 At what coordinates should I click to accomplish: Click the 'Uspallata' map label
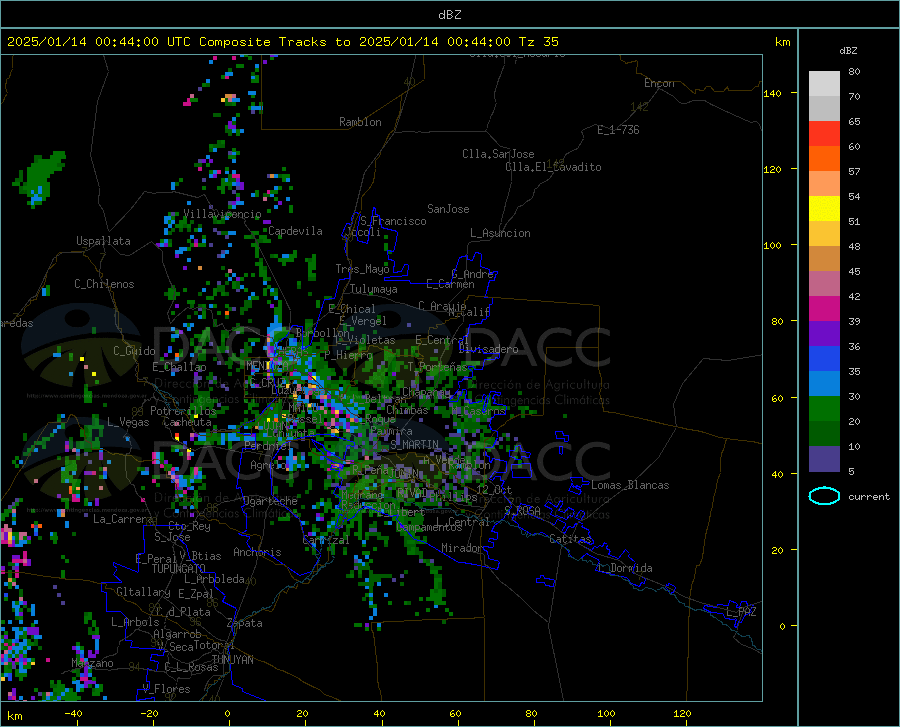pos(103,241)
